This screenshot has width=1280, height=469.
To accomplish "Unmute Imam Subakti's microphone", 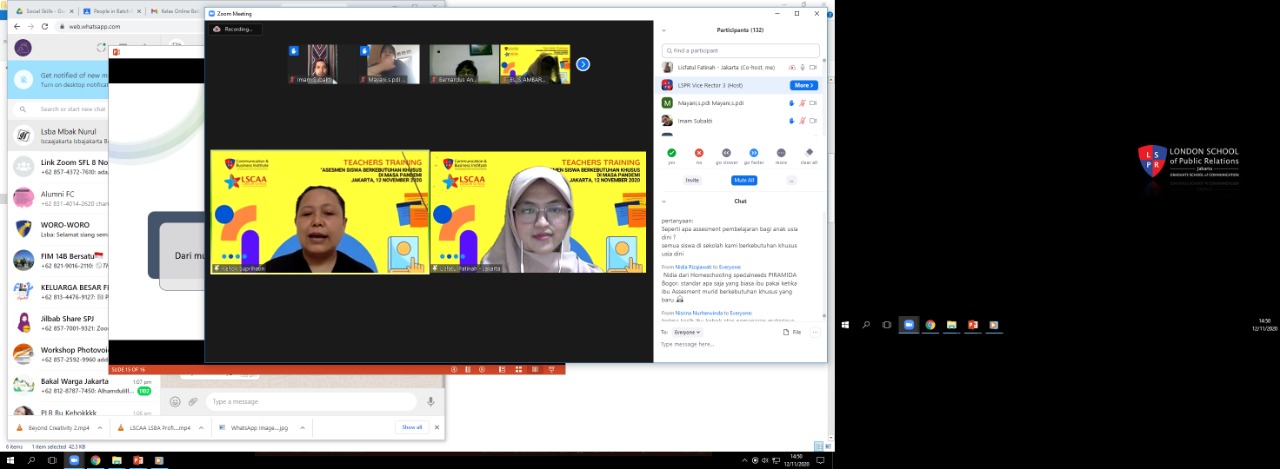I will [x=802, y=120].
